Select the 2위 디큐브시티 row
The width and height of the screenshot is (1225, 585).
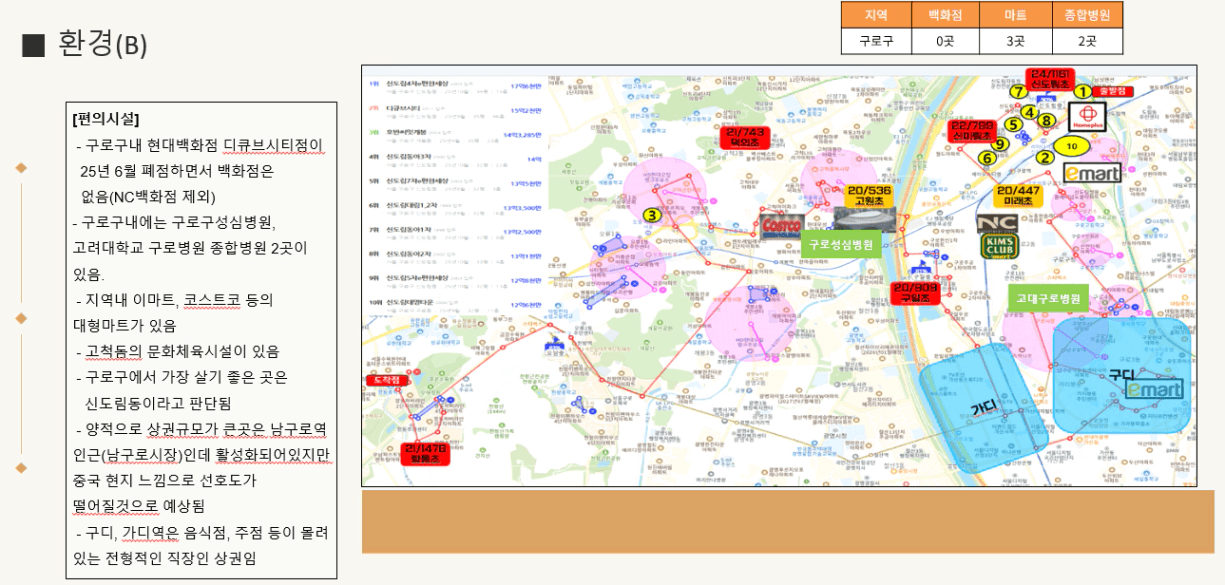[455, 109]
